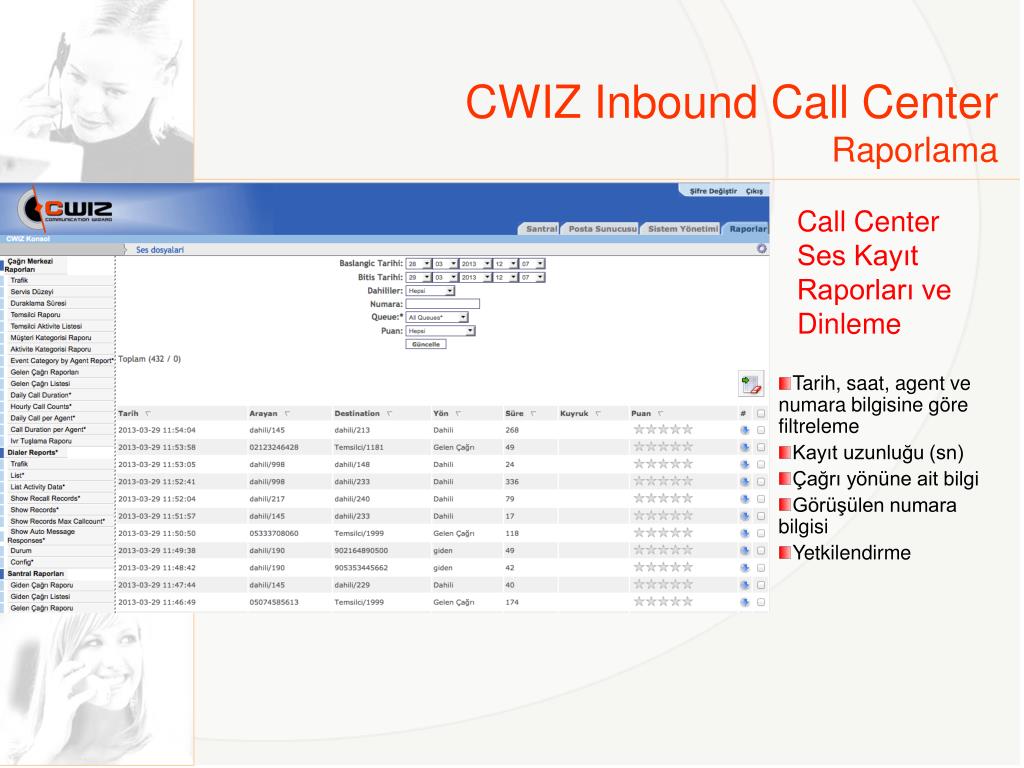Sort by Destination column filter icon
The height and width of the screenshot is (768, 1024).
[389, 413]
